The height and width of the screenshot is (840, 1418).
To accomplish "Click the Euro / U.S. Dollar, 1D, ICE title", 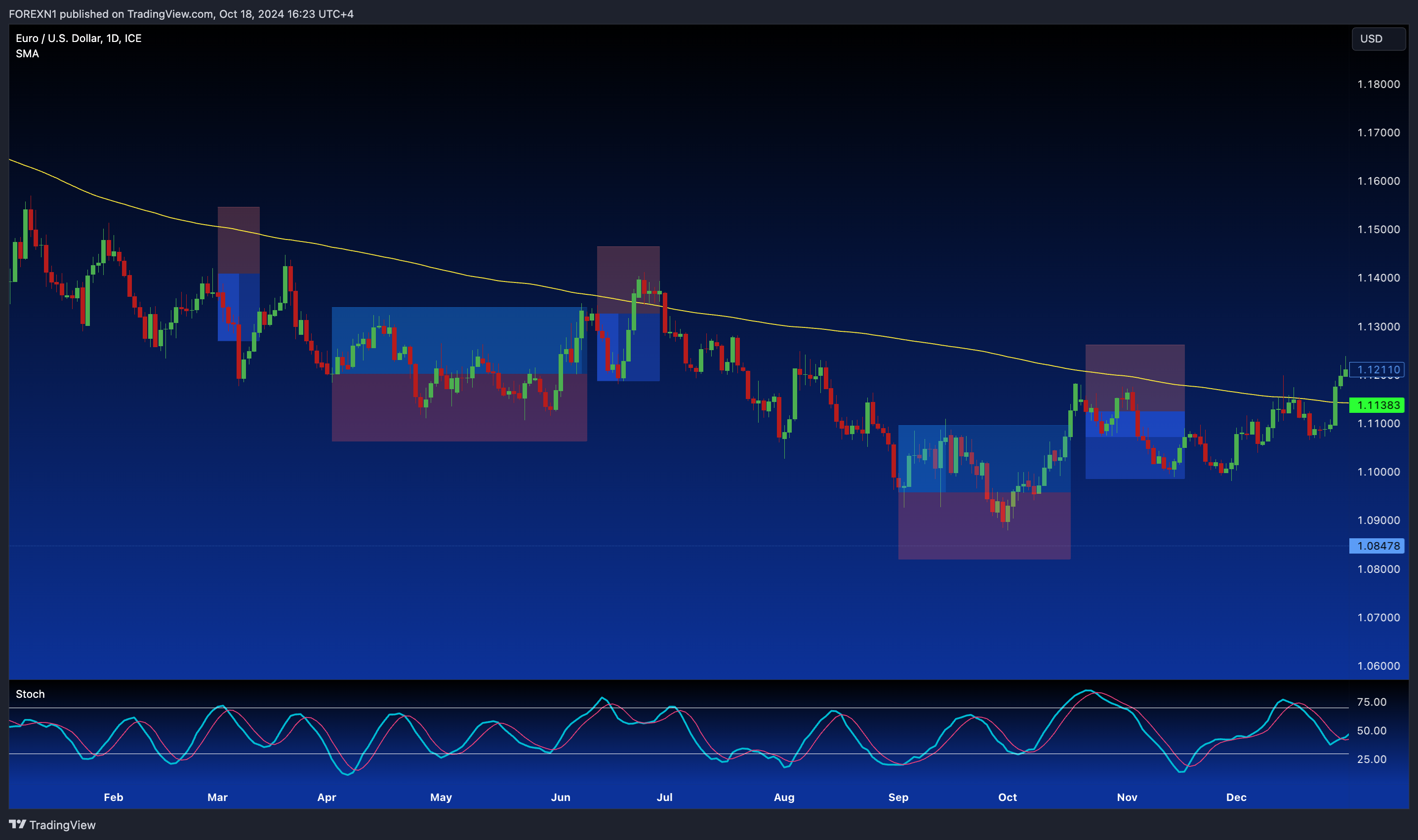I will (79, 38).
